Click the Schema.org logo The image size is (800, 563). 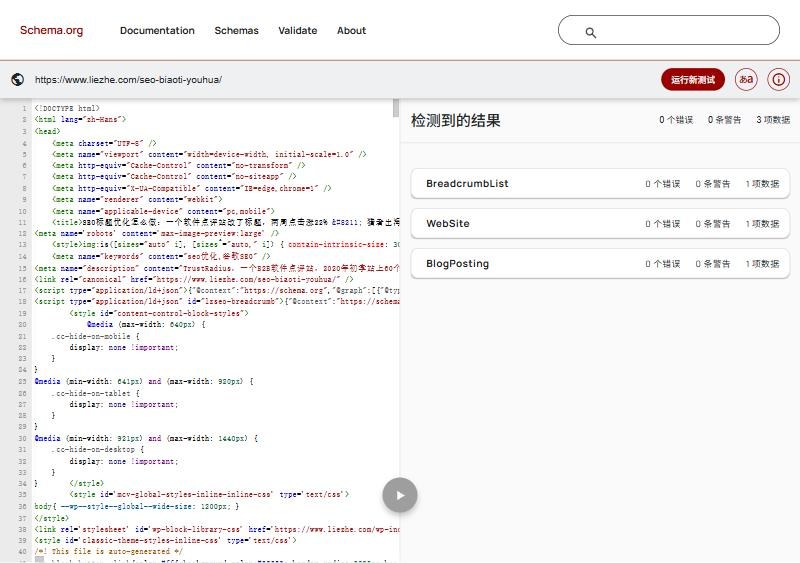[x=52, y=30]
